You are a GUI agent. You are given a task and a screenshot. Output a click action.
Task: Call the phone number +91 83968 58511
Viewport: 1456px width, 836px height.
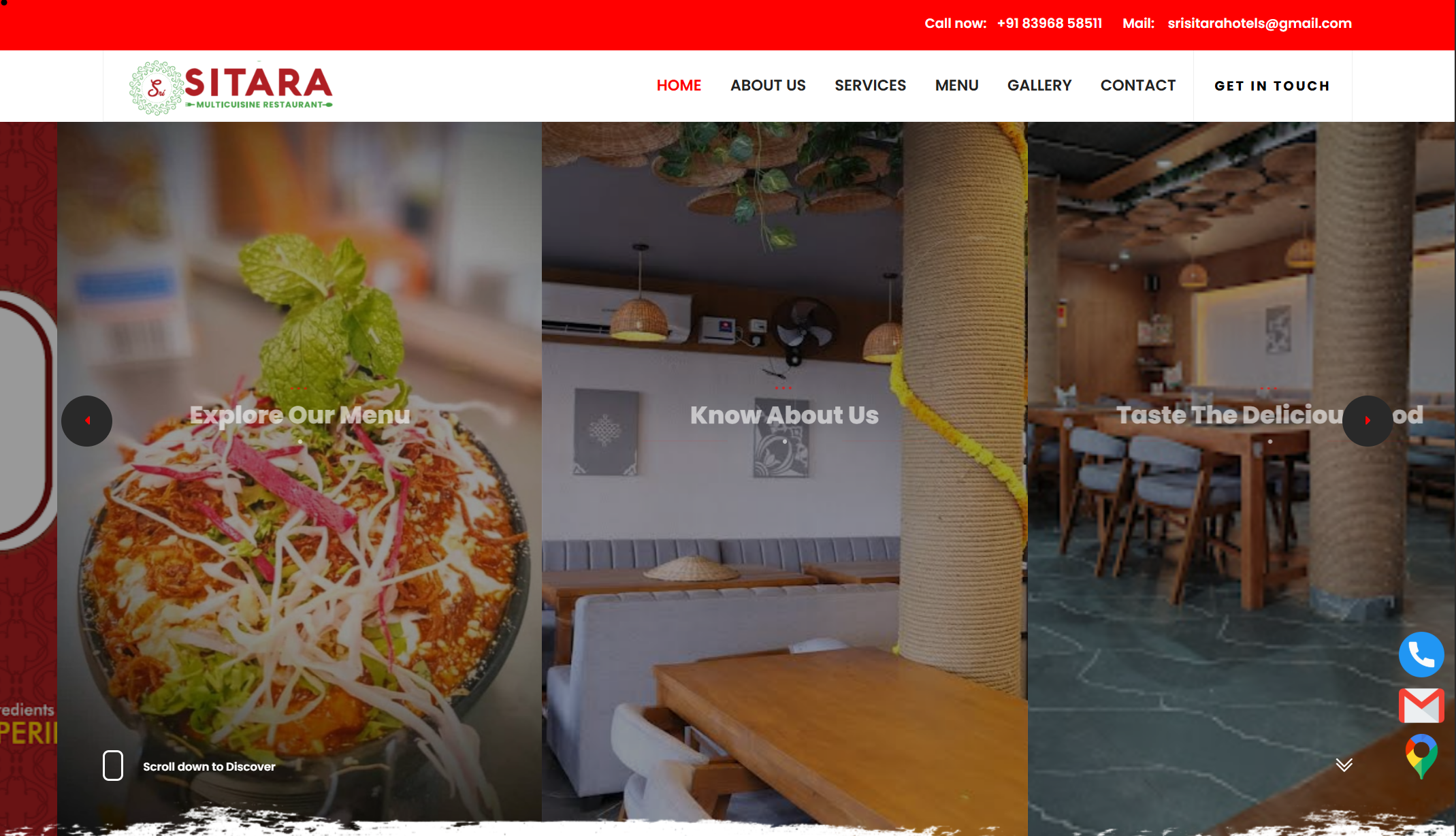point(1049,23)
